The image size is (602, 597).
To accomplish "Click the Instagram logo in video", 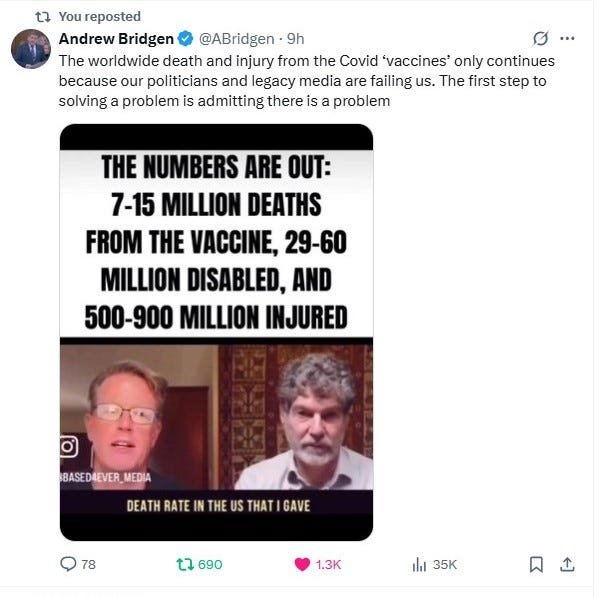I will [69, 447].
